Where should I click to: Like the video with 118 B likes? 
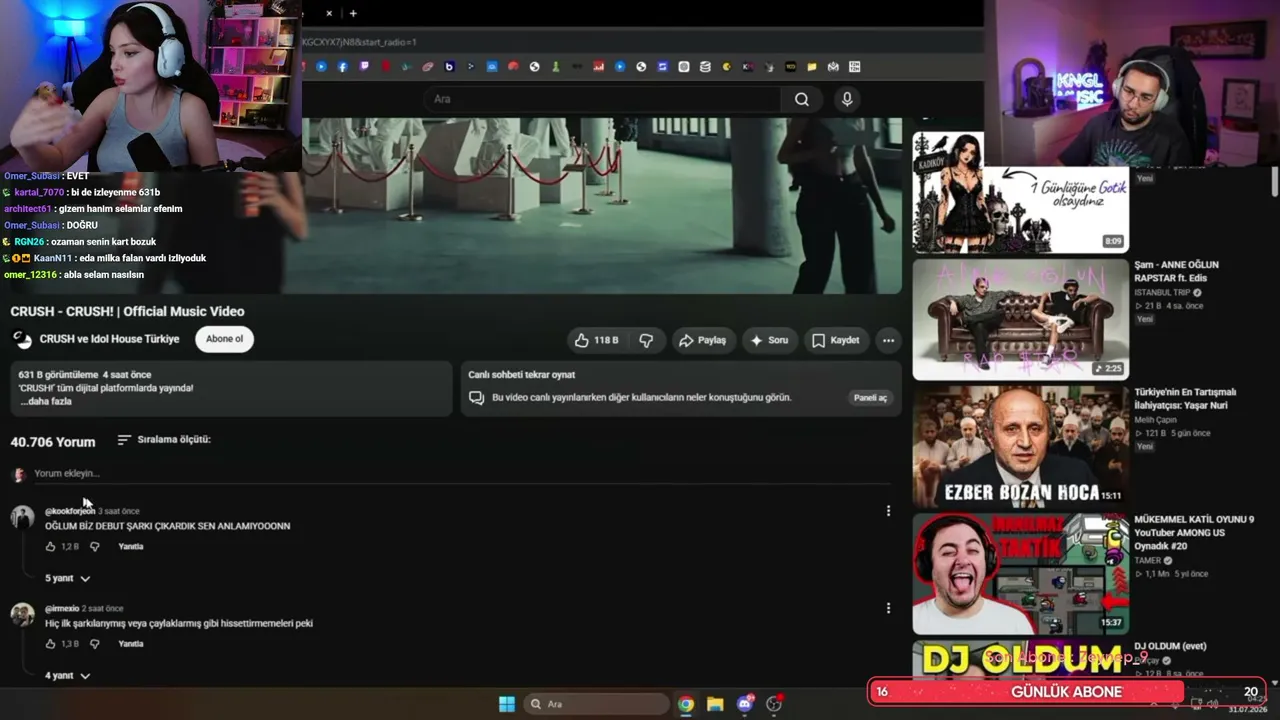(596, 340)
